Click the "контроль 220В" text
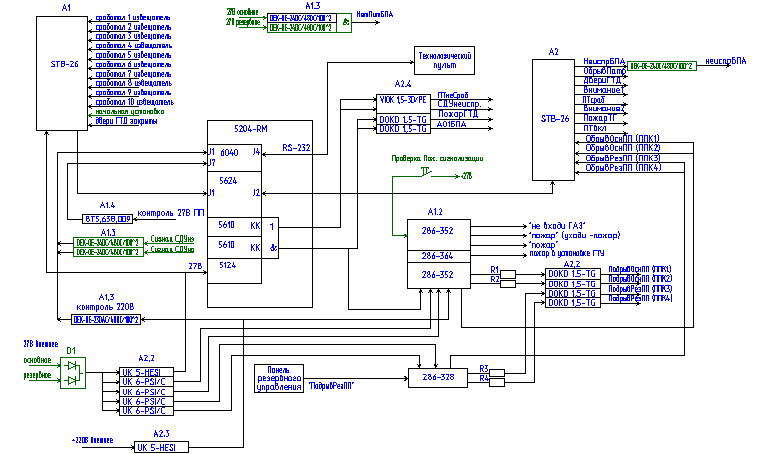This screenshot has width=769, height=454. click(105, 307)
